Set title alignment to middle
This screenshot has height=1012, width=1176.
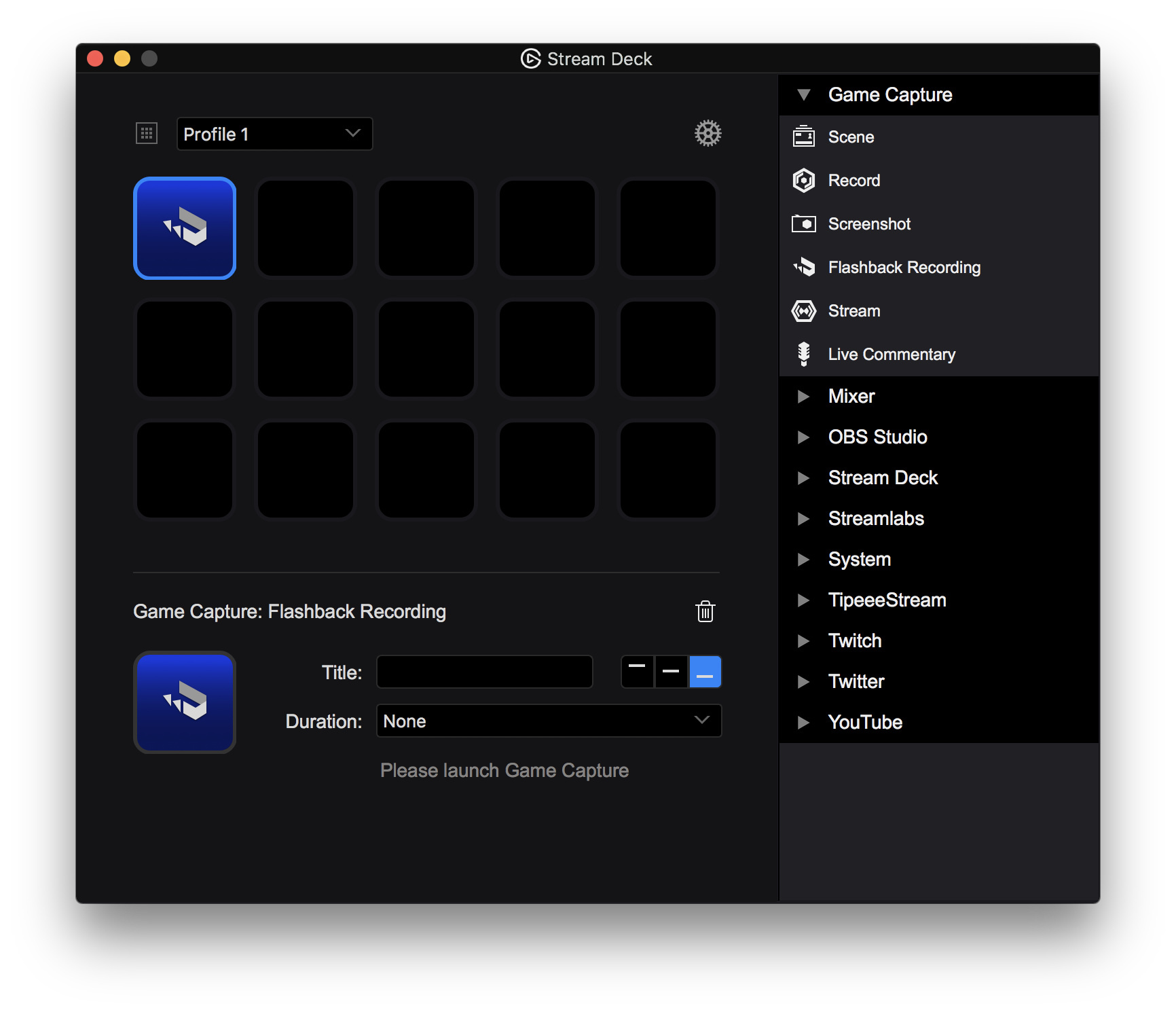click(671, 672)
